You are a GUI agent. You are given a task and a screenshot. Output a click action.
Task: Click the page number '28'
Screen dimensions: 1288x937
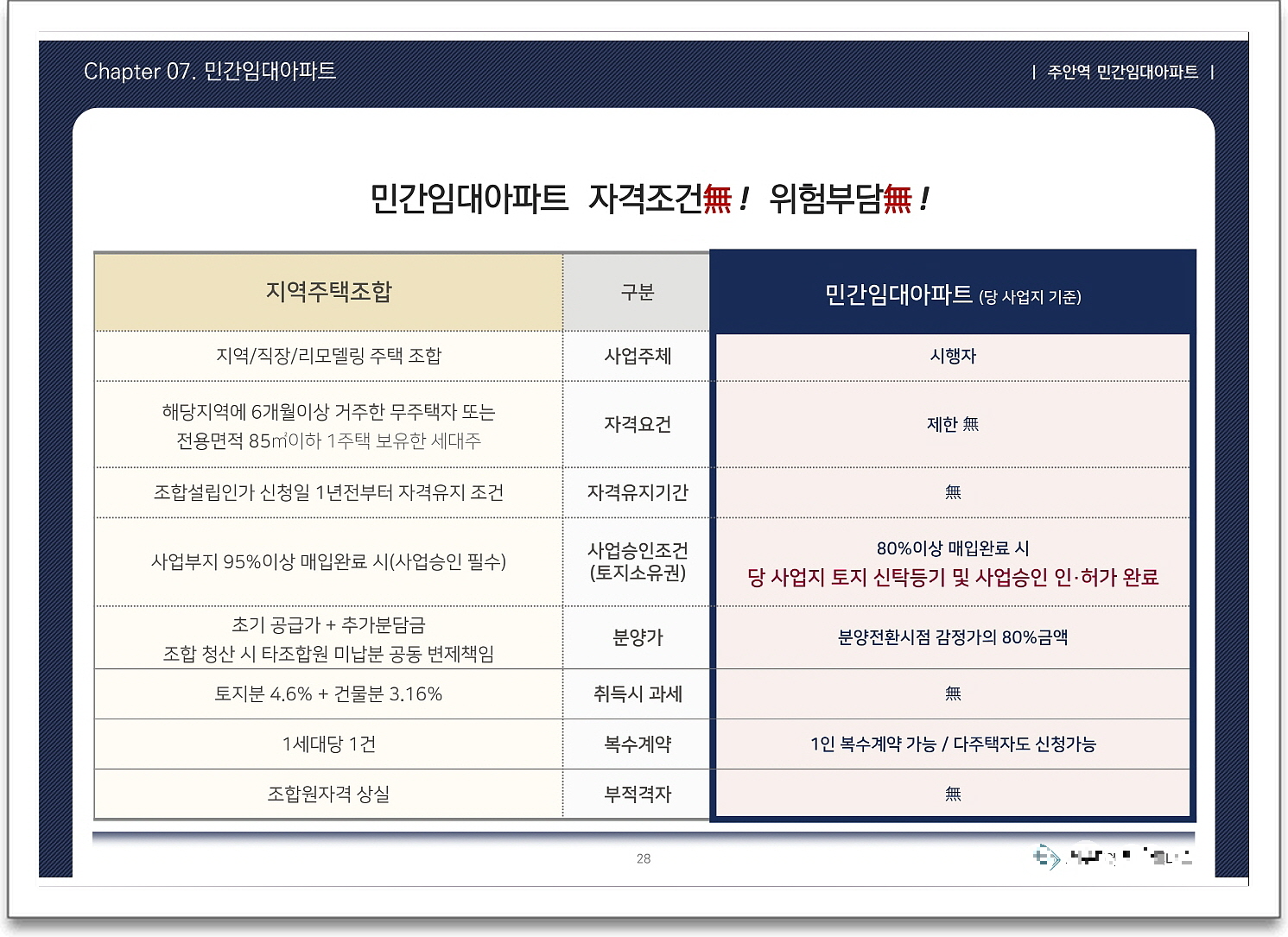644,858
